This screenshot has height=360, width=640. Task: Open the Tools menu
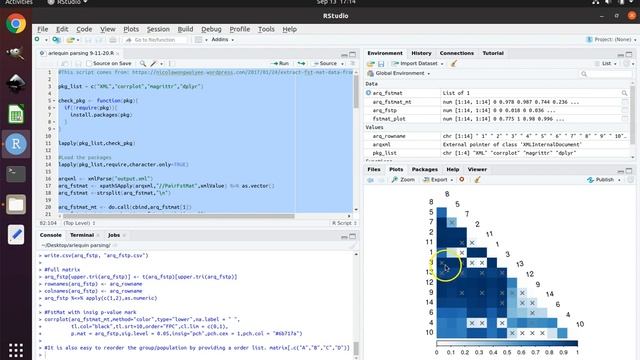266,29
